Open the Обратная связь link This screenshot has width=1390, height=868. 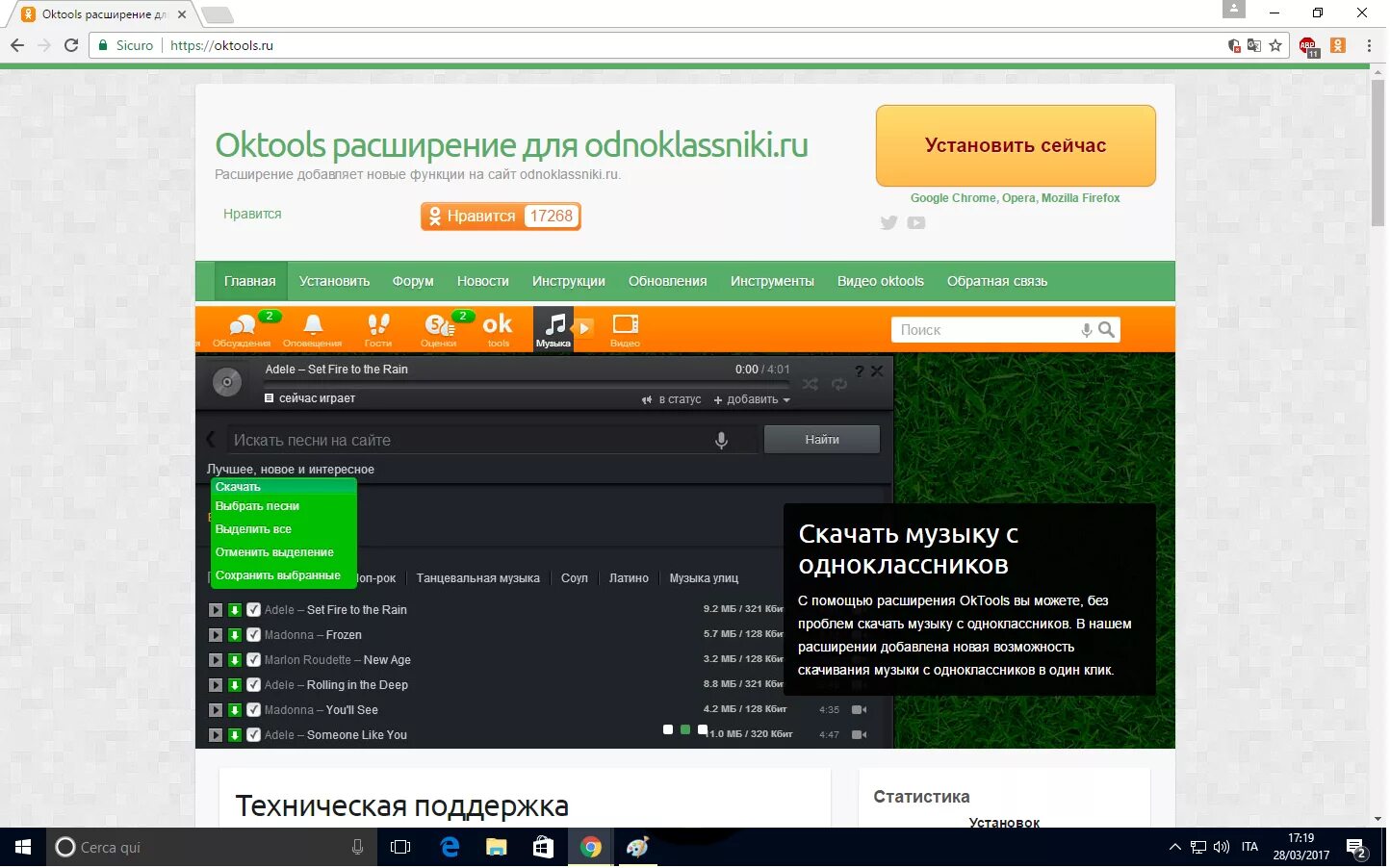pyautogui.click(x=999, y=282)
